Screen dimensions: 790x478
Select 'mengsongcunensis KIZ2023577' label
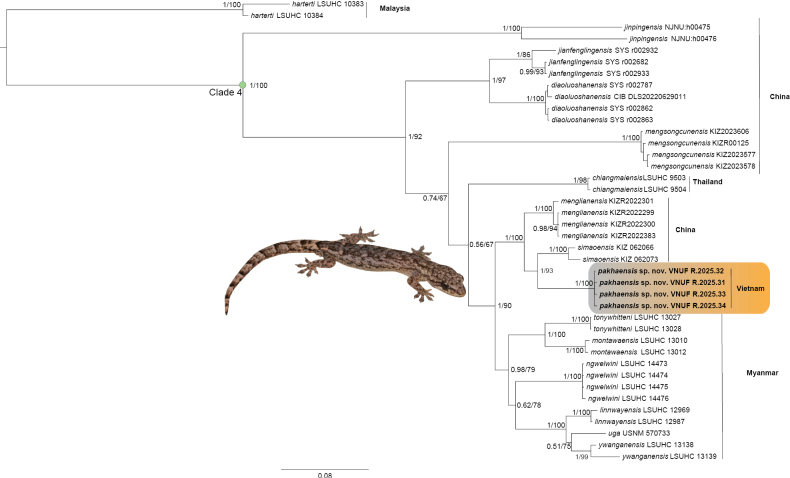[703, 155]
